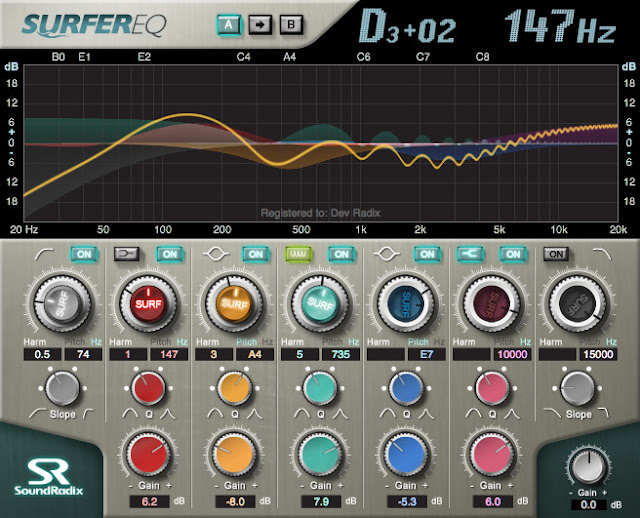Switch orange band to Pitch mode

coord(247,342)
